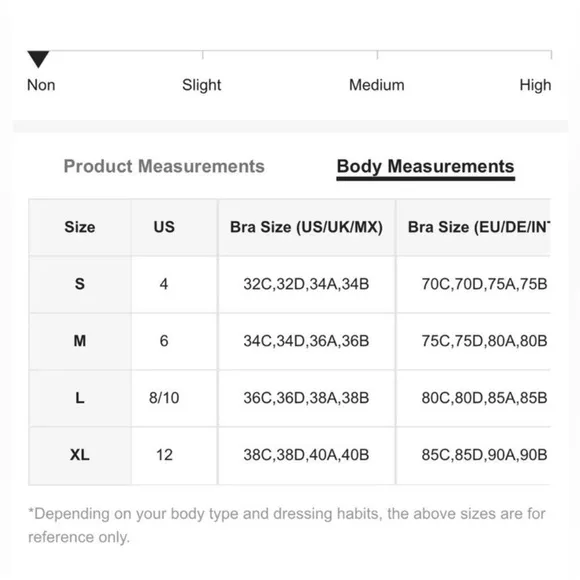Image resolution: width=580 pixels, height=580 pixels.
Task: Click the 36C,36D,38A,38B cell
Action: click(x=306, y=398)
